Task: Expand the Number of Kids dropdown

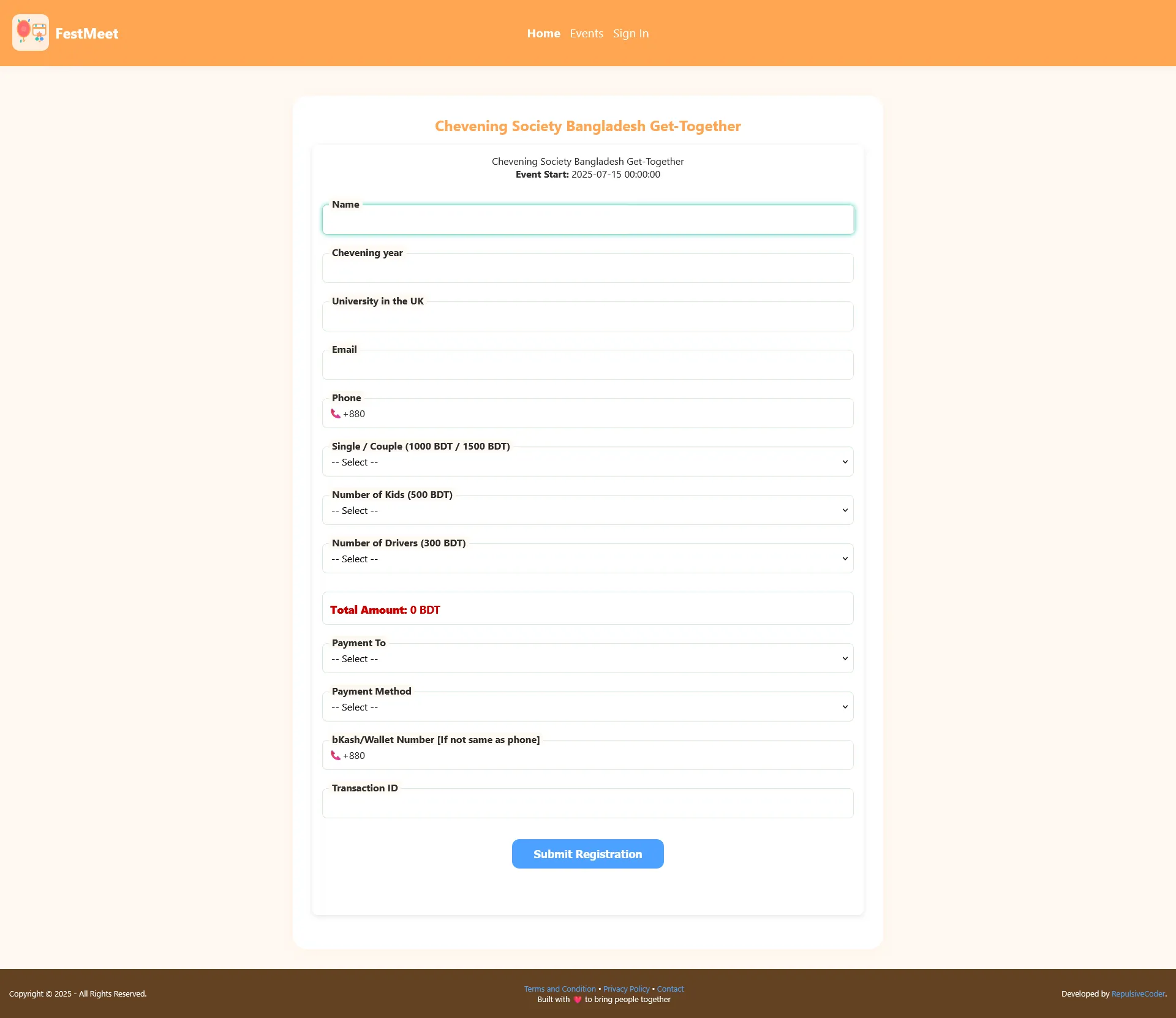Action: [x=587, y=510]
